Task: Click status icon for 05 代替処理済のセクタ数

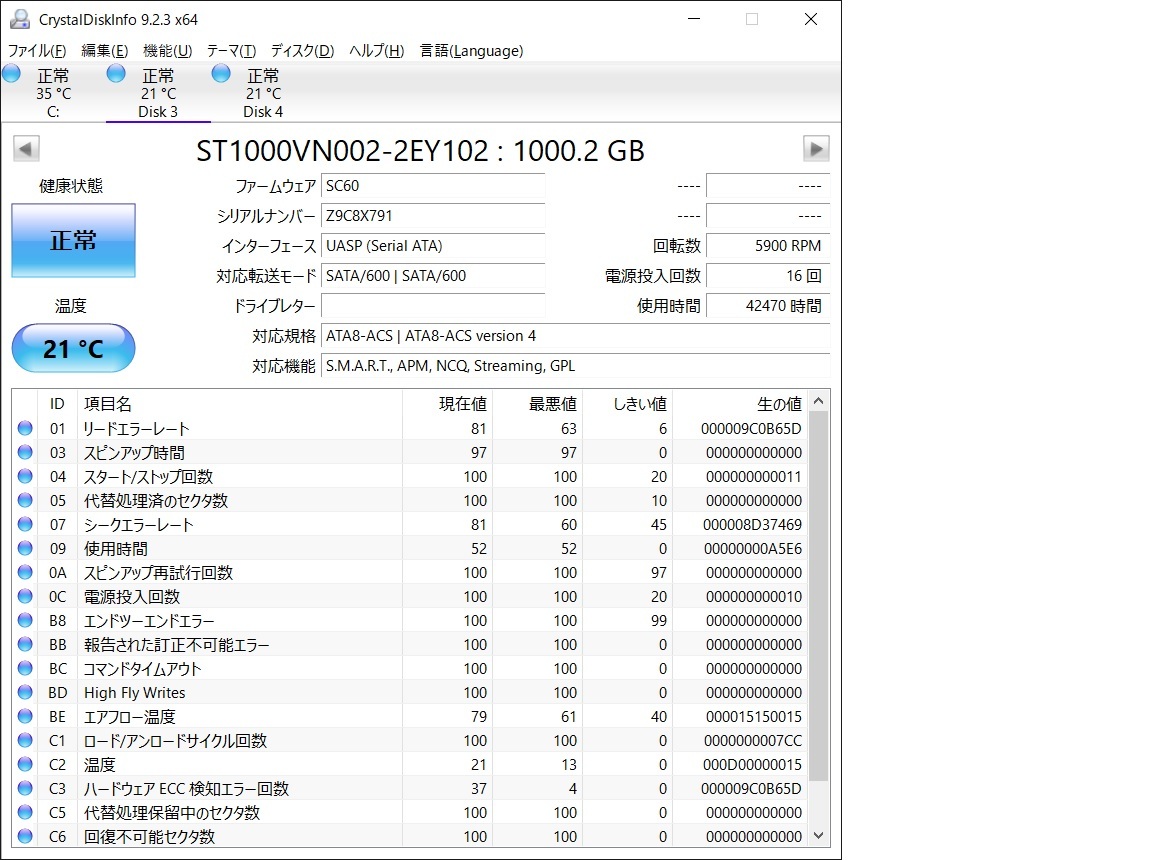Action: (25, 500)
